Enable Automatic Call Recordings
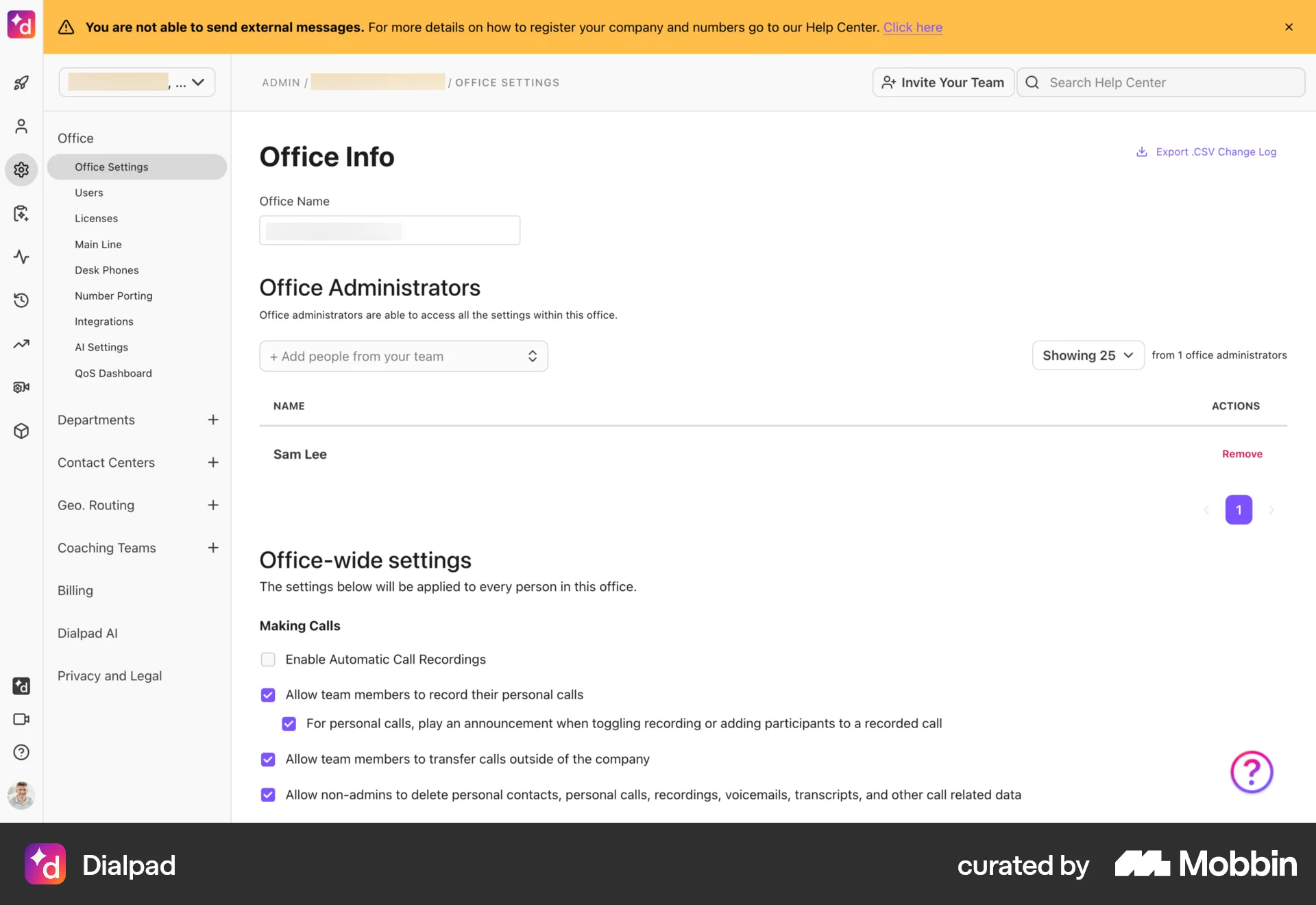The width and height of the screenshot is (1316, 905). [267, 659]
